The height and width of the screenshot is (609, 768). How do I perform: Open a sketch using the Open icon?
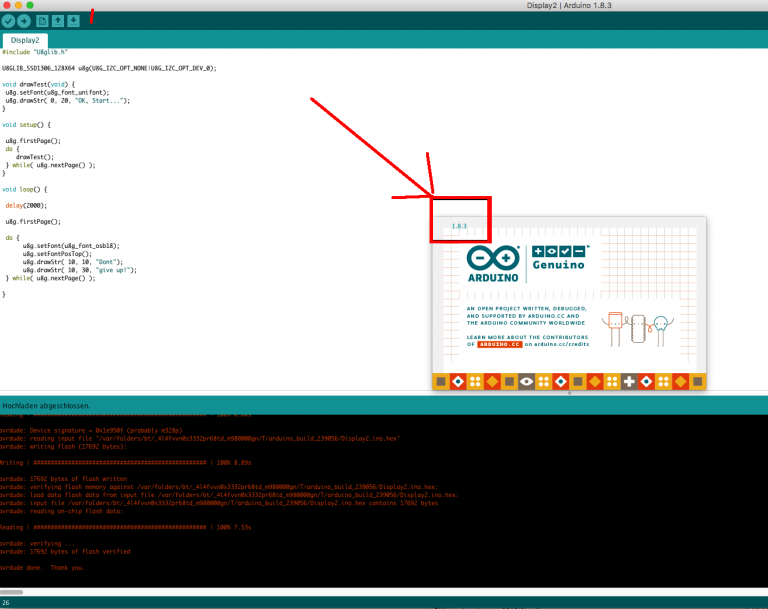coord(58,20)
